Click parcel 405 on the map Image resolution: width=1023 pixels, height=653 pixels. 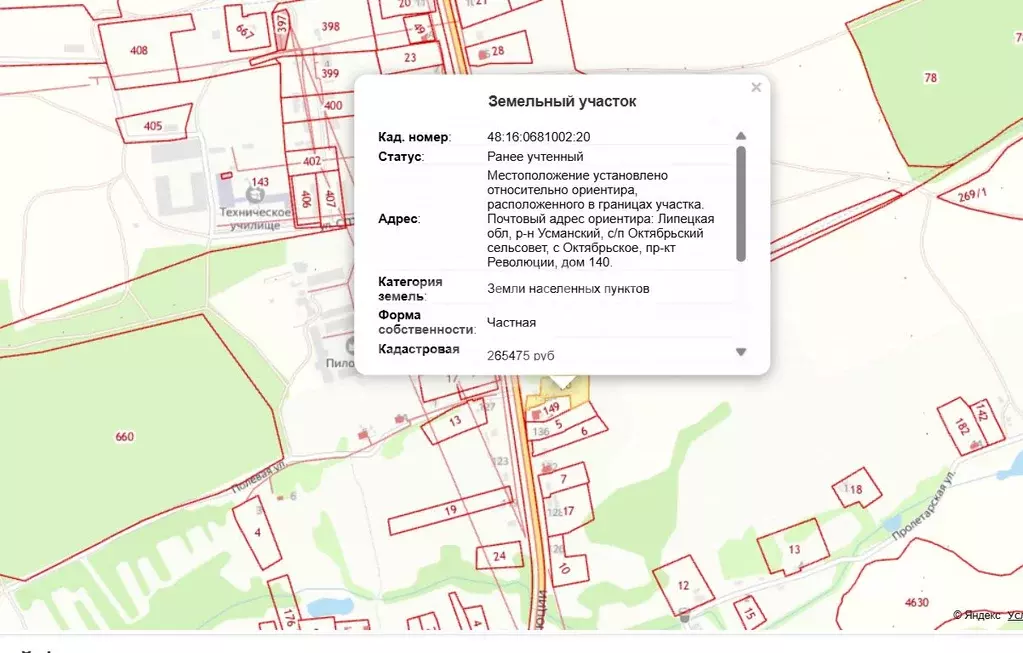152,126
